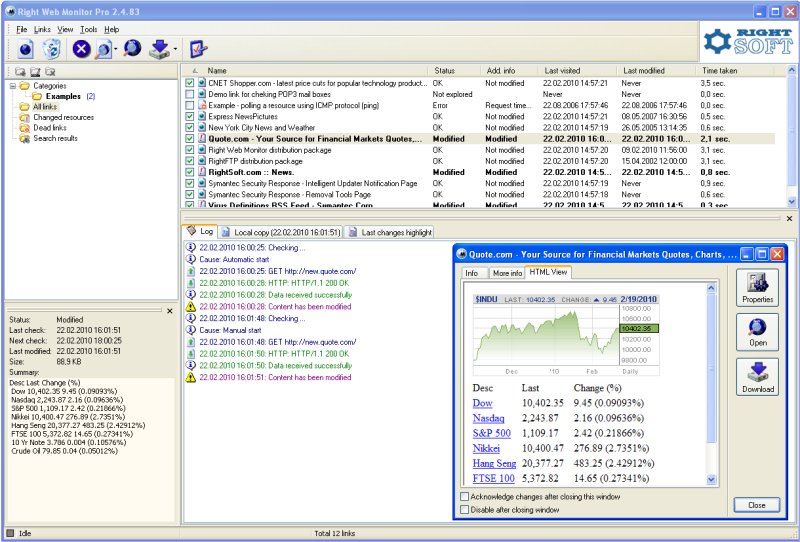The image size is (800, 542).
Task: Click the HTML View scroll down arrow
Action: pos(711,480)
